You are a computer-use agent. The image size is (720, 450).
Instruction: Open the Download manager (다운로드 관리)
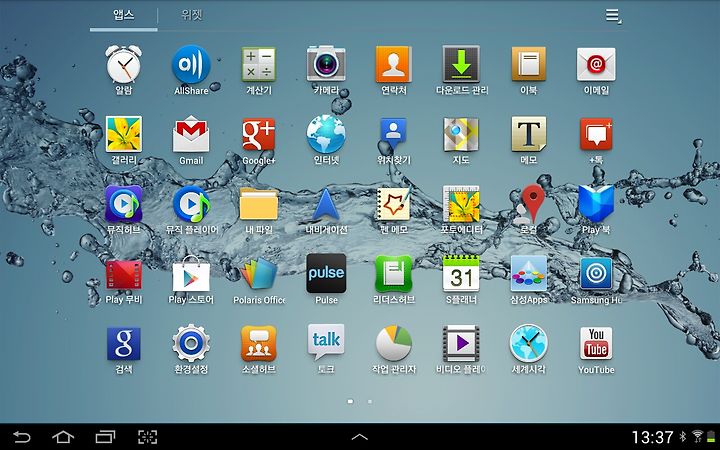(x=461, y=64)
